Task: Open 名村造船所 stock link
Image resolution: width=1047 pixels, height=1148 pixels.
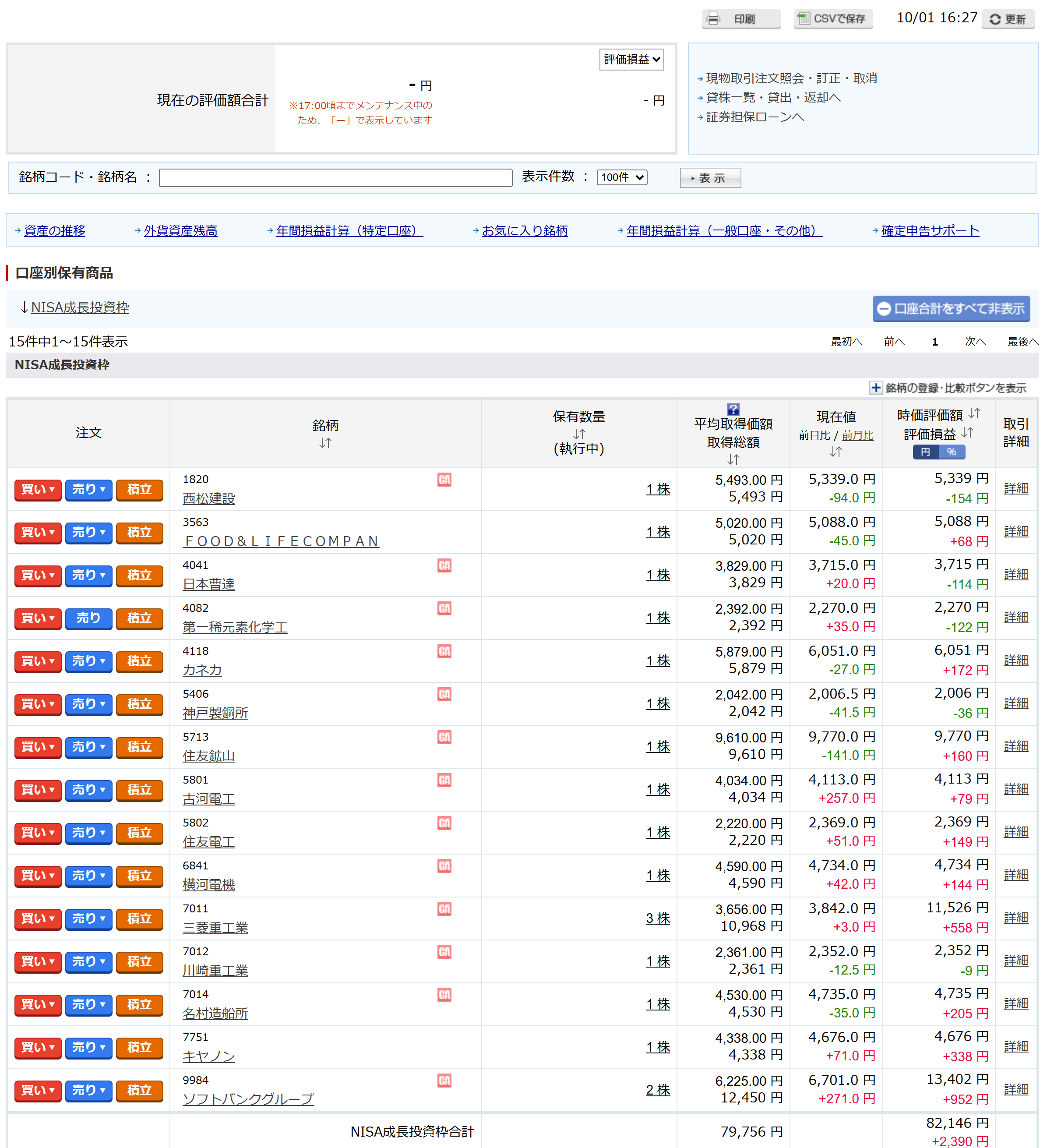Action: pos(215,1014)
